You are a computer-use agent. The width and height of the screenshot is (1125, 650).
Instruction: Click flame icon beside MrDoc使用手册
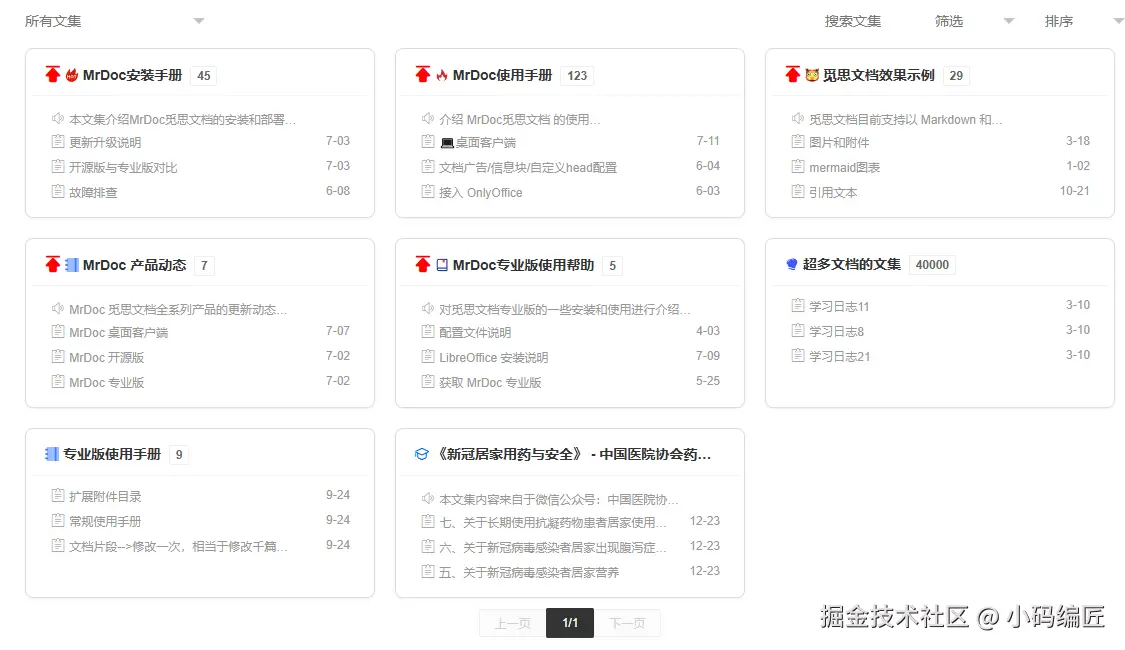tap(442, 75)
